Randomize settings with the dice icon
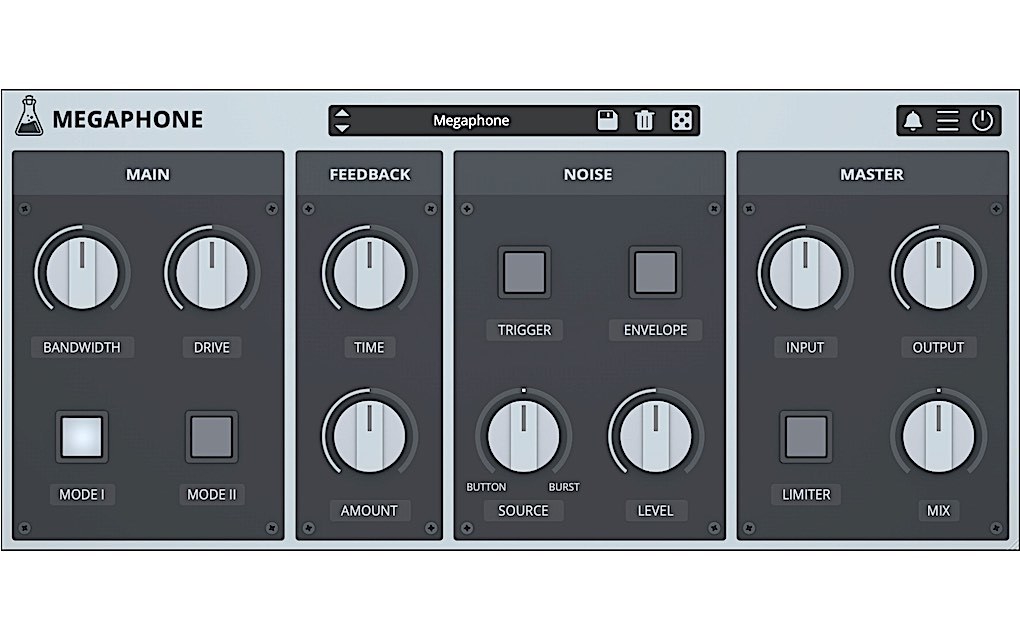The image size is (1020, 638). [x=681, y=120]
